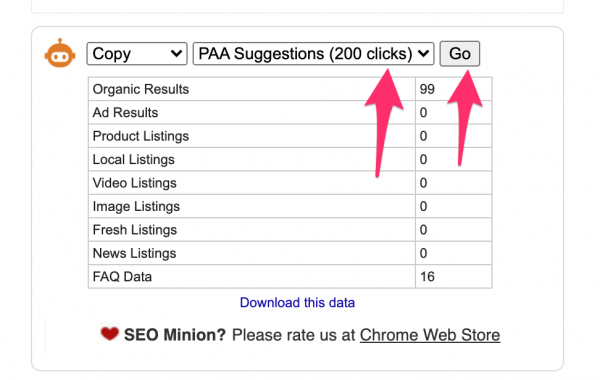The height and width of the screenshot is (380, 600).
Task: Select the Product Listings row label
Action: click(x=141, y=136)
